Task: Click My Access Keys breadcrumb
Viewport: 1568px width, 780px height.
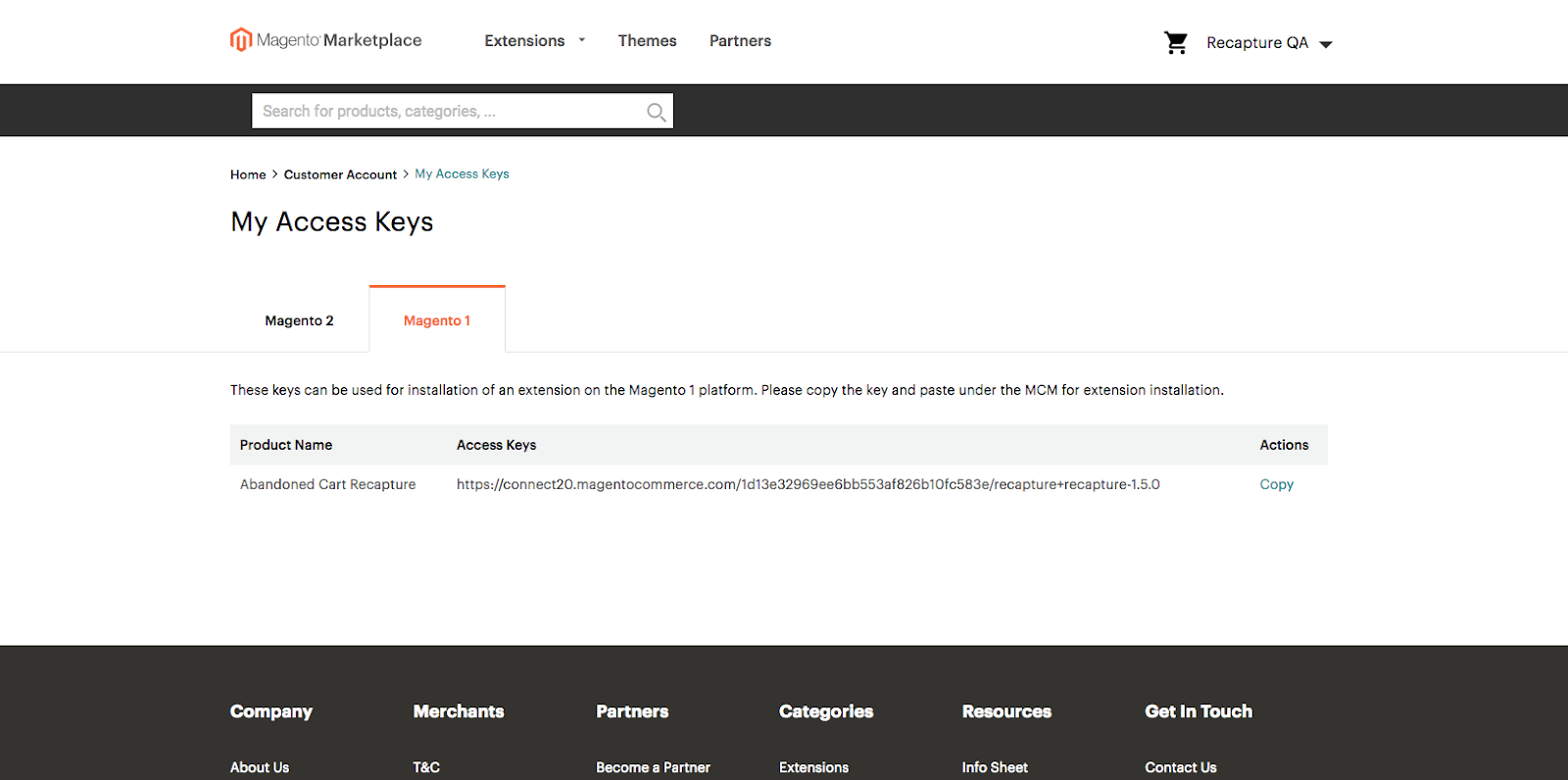Action: pyautogui.click(x=462, y=173)
